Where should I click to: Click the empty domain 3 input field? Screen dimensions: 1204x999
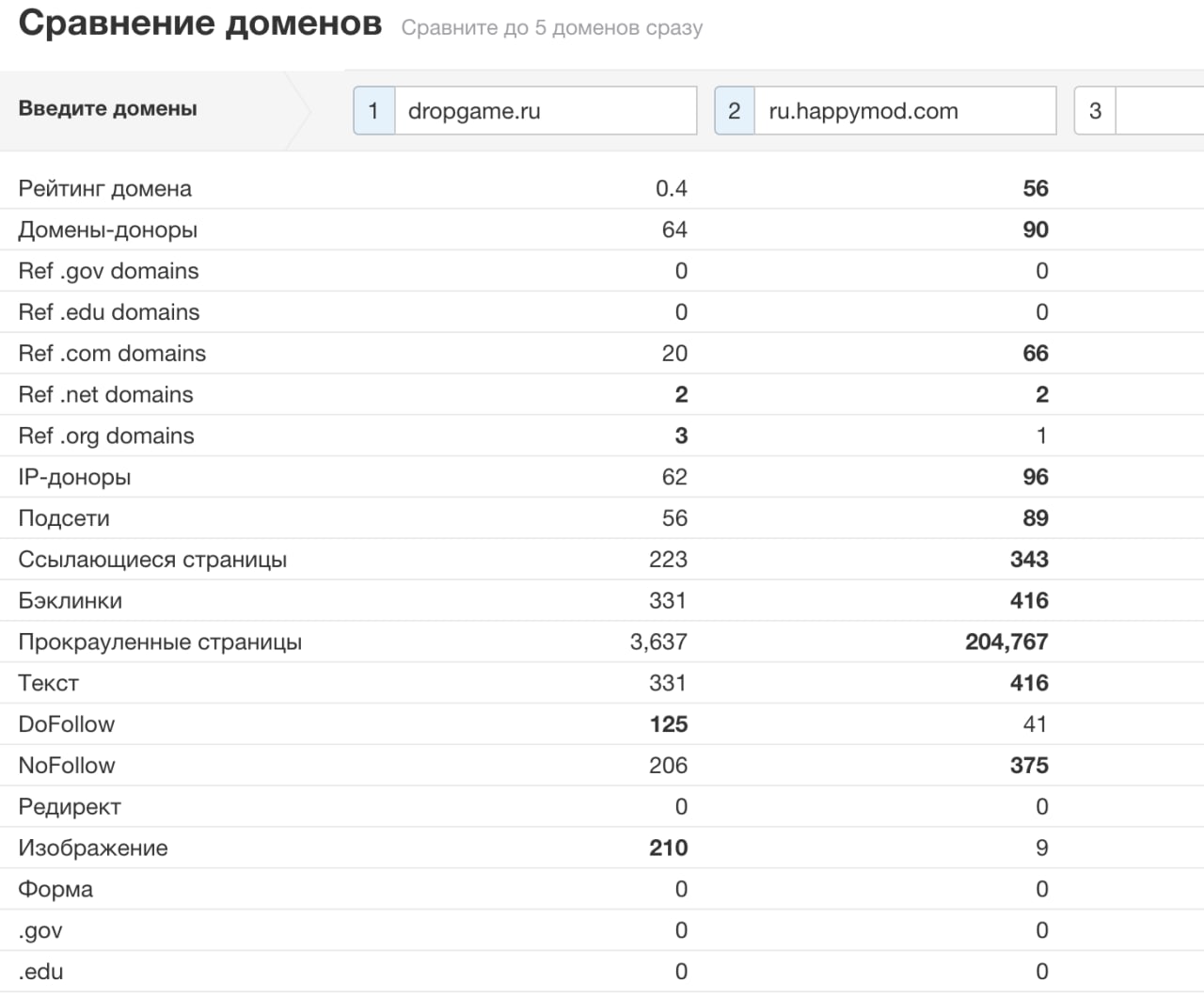pyautogui.click(x=1160, y=111)
